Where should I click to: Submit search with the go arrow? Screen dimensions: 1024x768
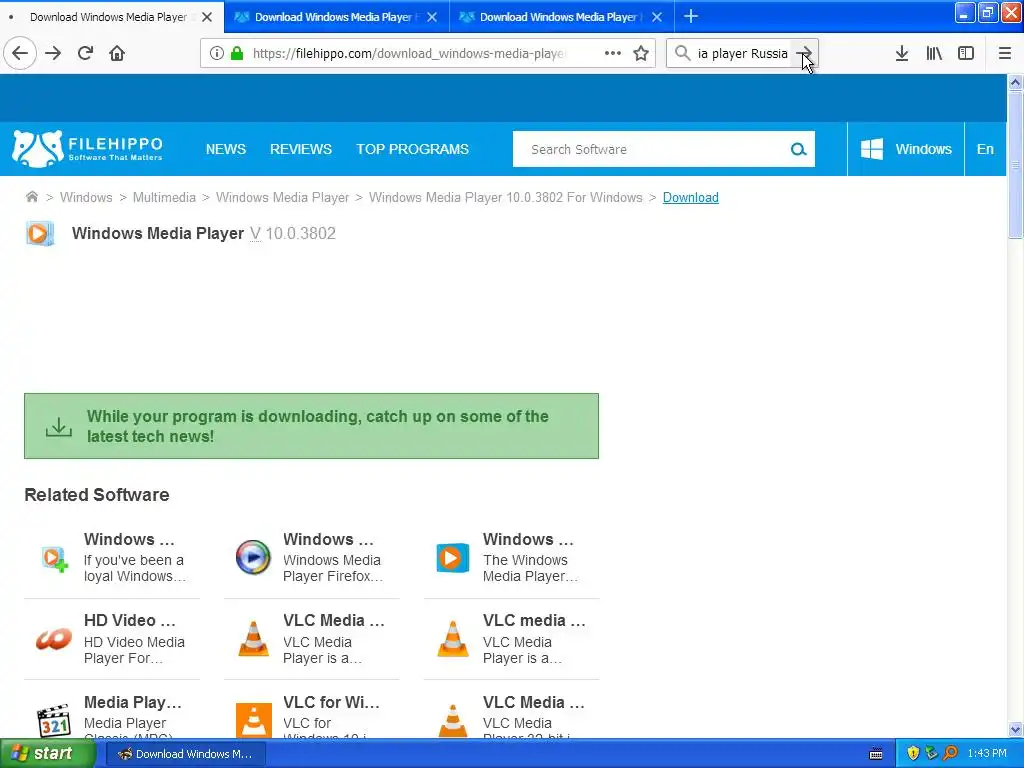tap(805, 53)
